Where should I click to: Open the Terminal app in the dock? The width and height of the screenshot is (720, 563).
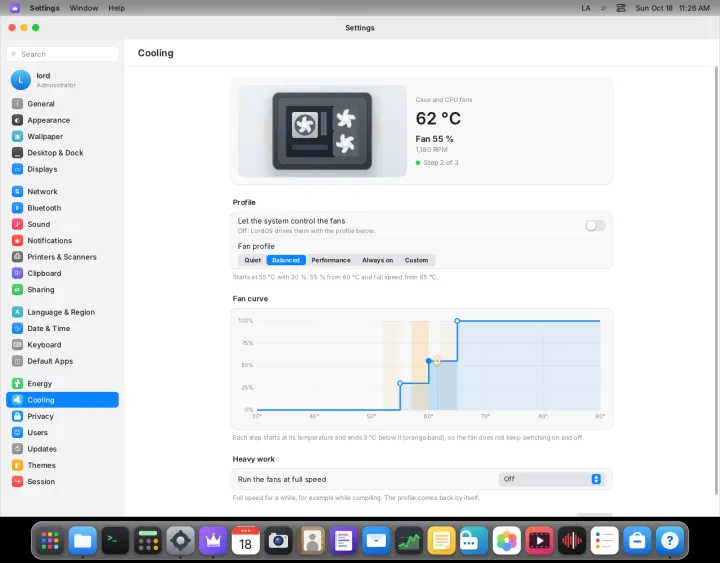coord(115,540)
